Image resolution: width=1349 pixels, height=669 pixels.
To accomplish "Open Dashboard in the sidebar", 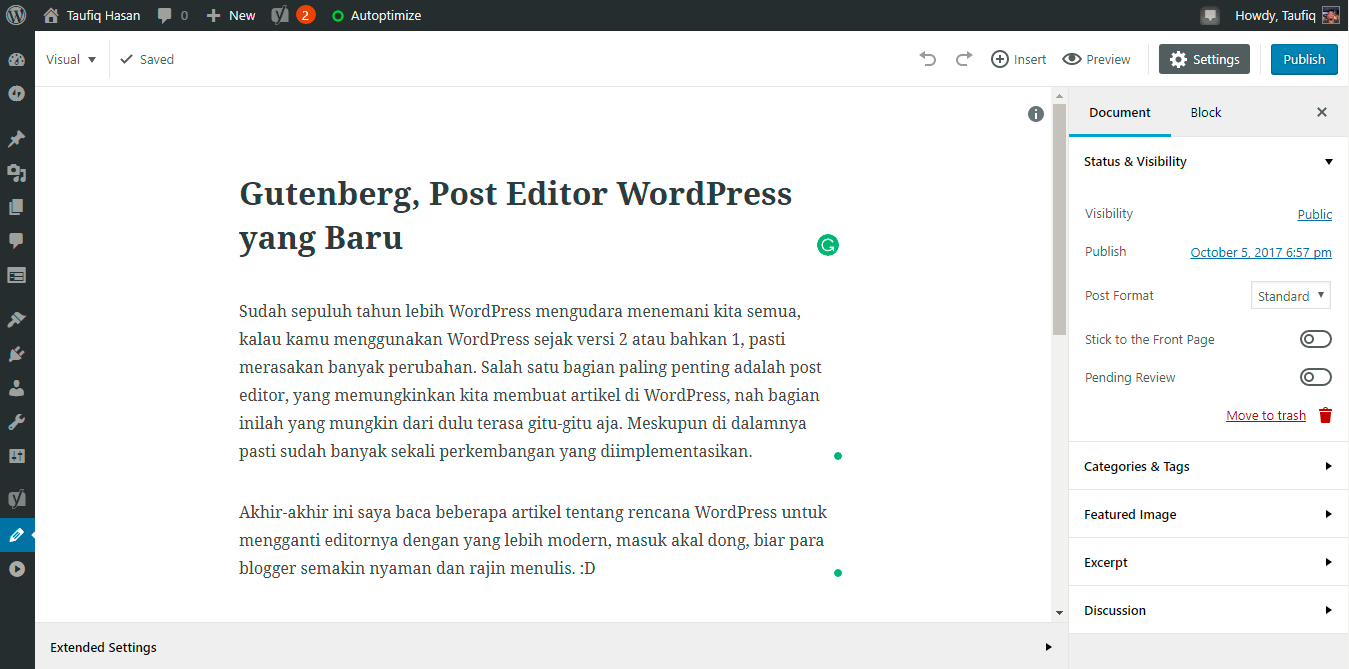I will pyautogui.click(x=16, y=60).
